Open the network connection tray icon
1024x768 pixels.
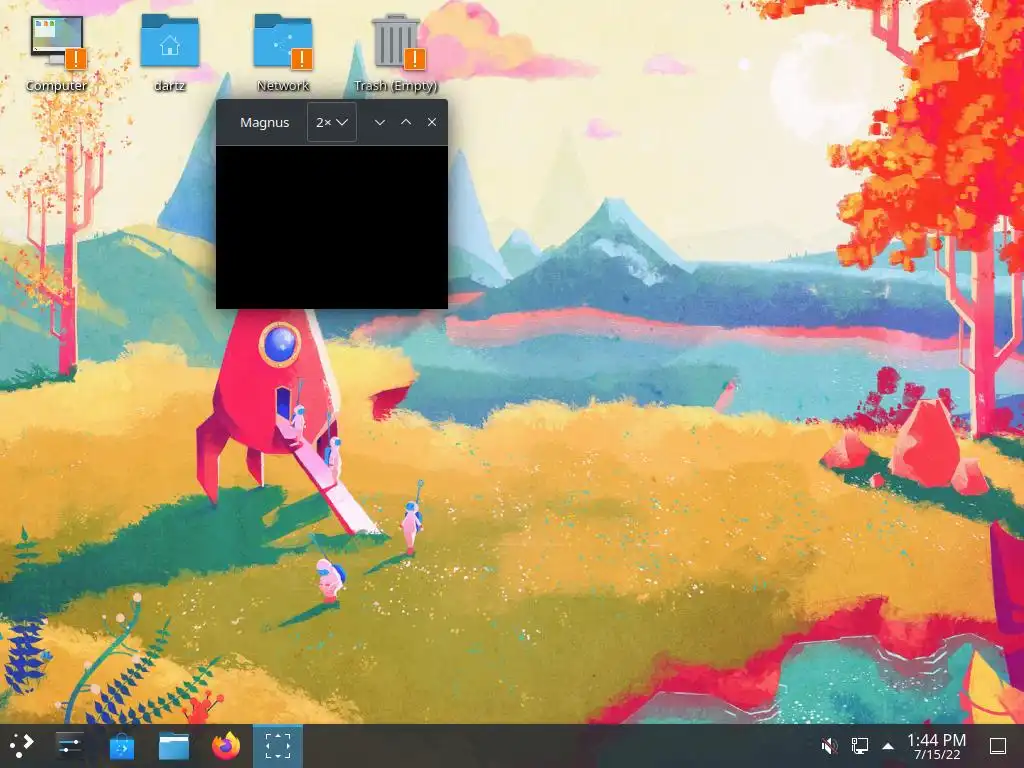point(859,746)
